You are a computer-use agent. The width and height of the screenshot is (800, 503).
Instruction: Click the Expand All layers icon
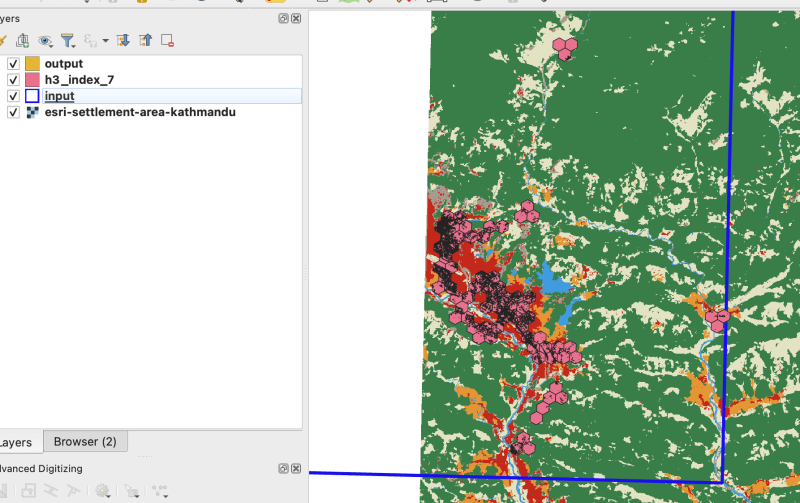(x=124, y=41)
